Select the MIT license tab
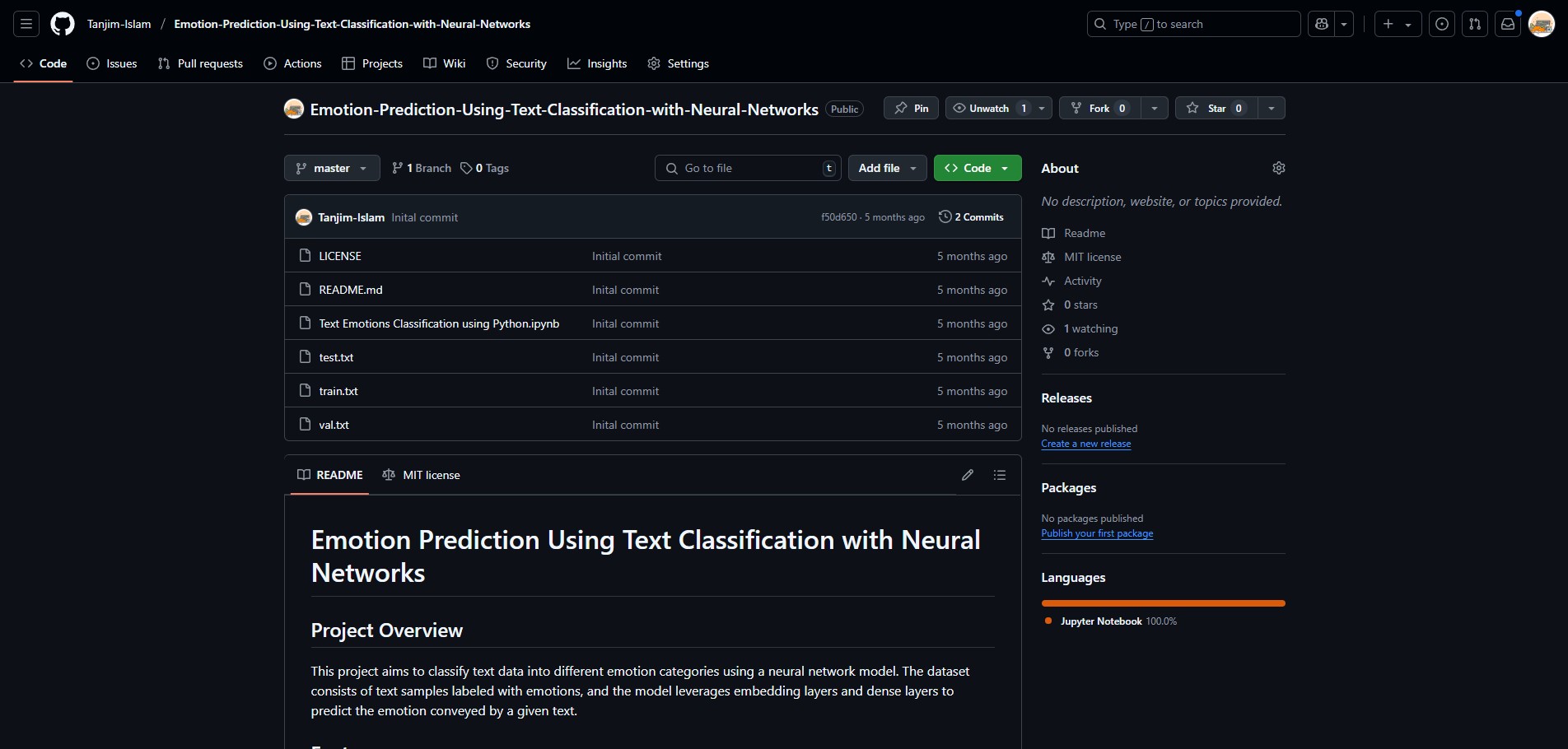The image size is (1568, 749). (x=422, y=475)
